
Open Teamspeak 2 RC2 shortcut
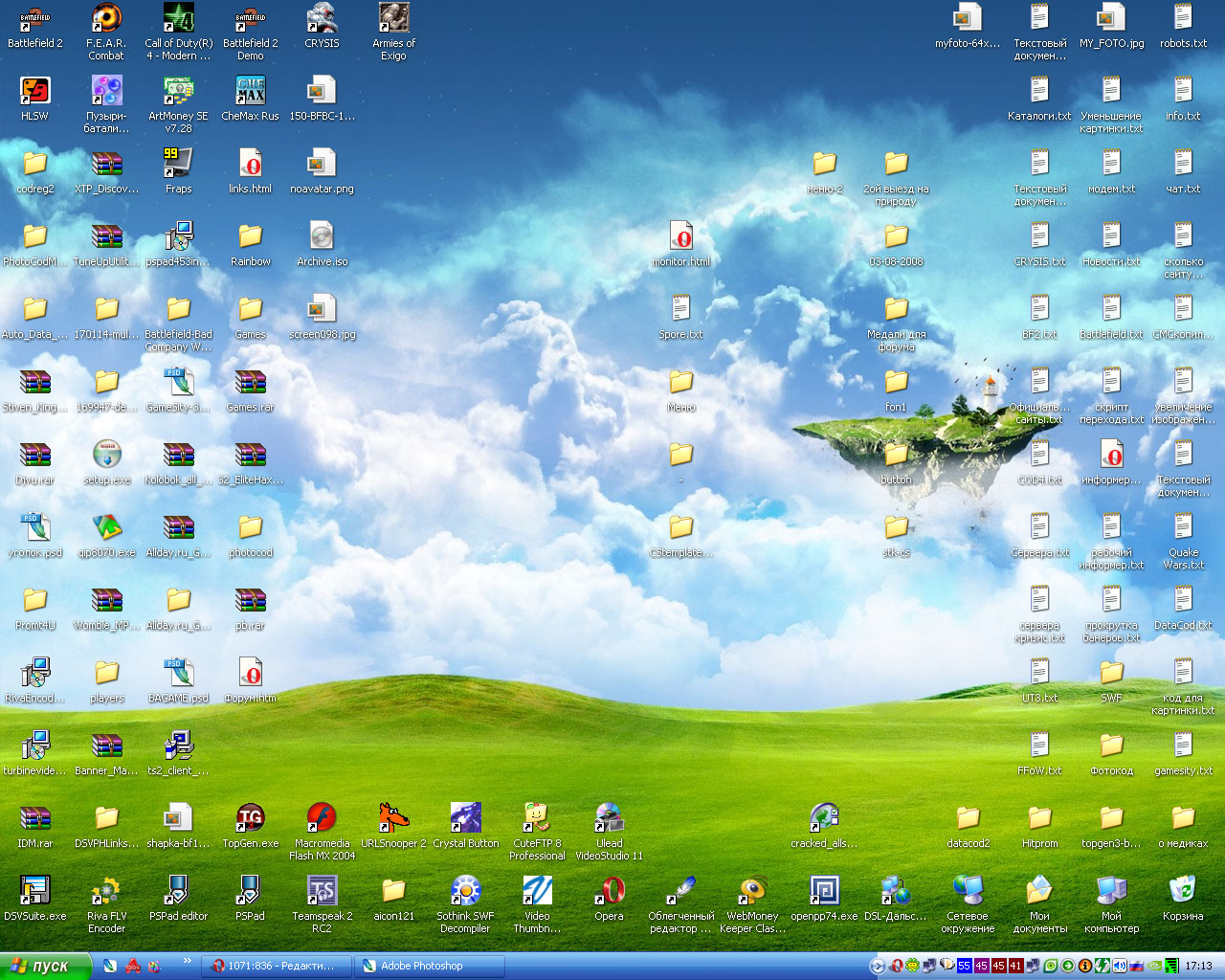pos(322,892)
